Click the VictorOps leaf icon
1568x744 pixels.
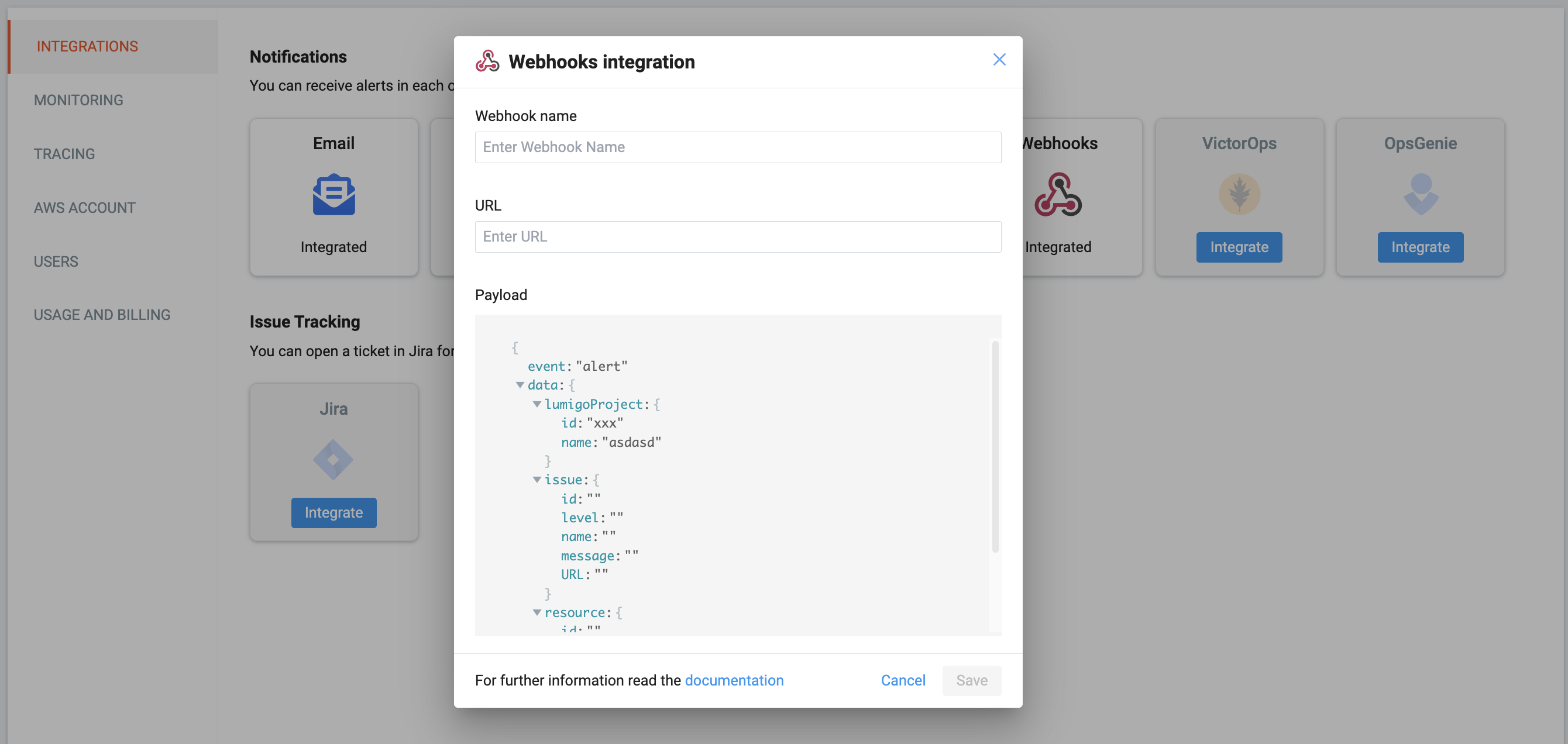(1239, 195)
